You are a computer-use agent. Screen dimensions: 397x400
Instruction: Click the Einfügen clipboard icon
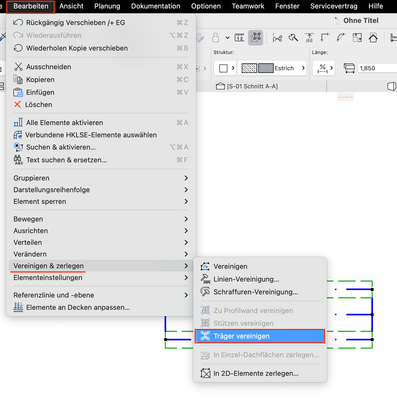click(18, 92)
